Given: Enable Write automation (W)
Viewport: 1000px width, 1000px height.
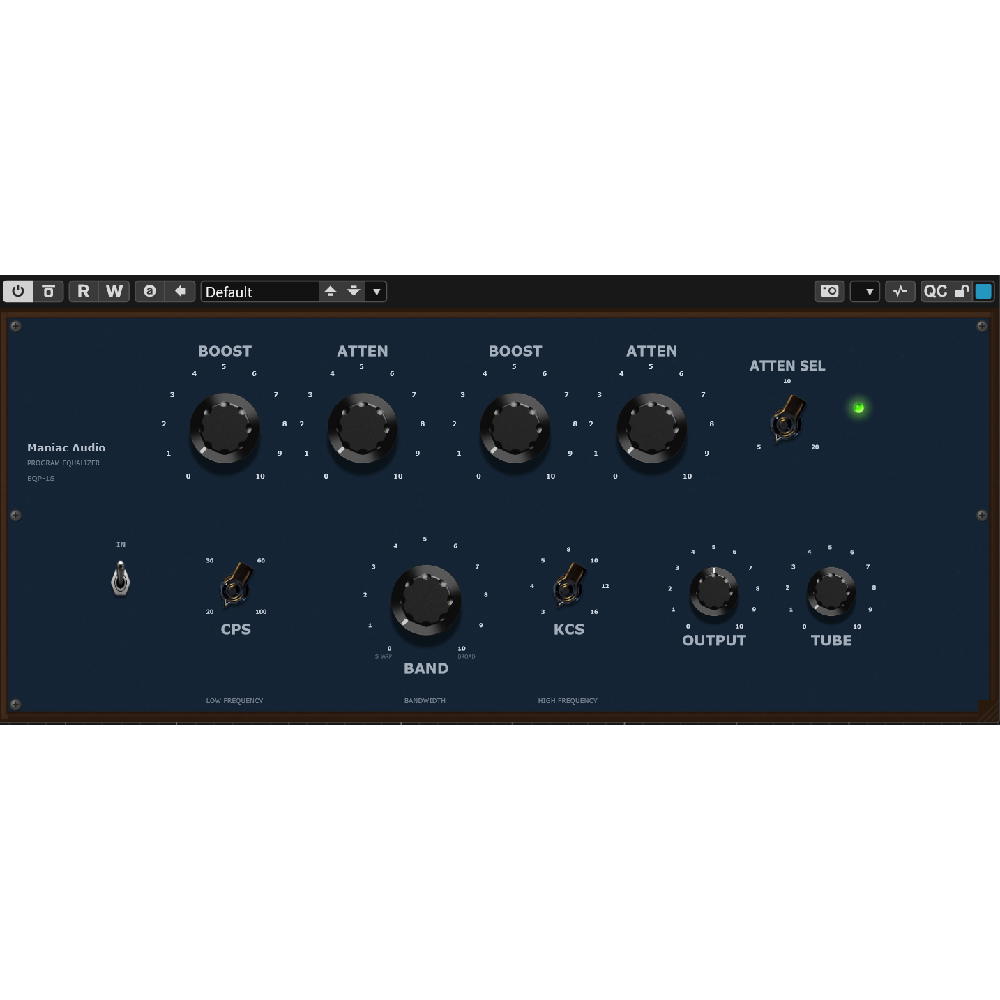Looking at the screenshot, I should click(x=115, y=291).
